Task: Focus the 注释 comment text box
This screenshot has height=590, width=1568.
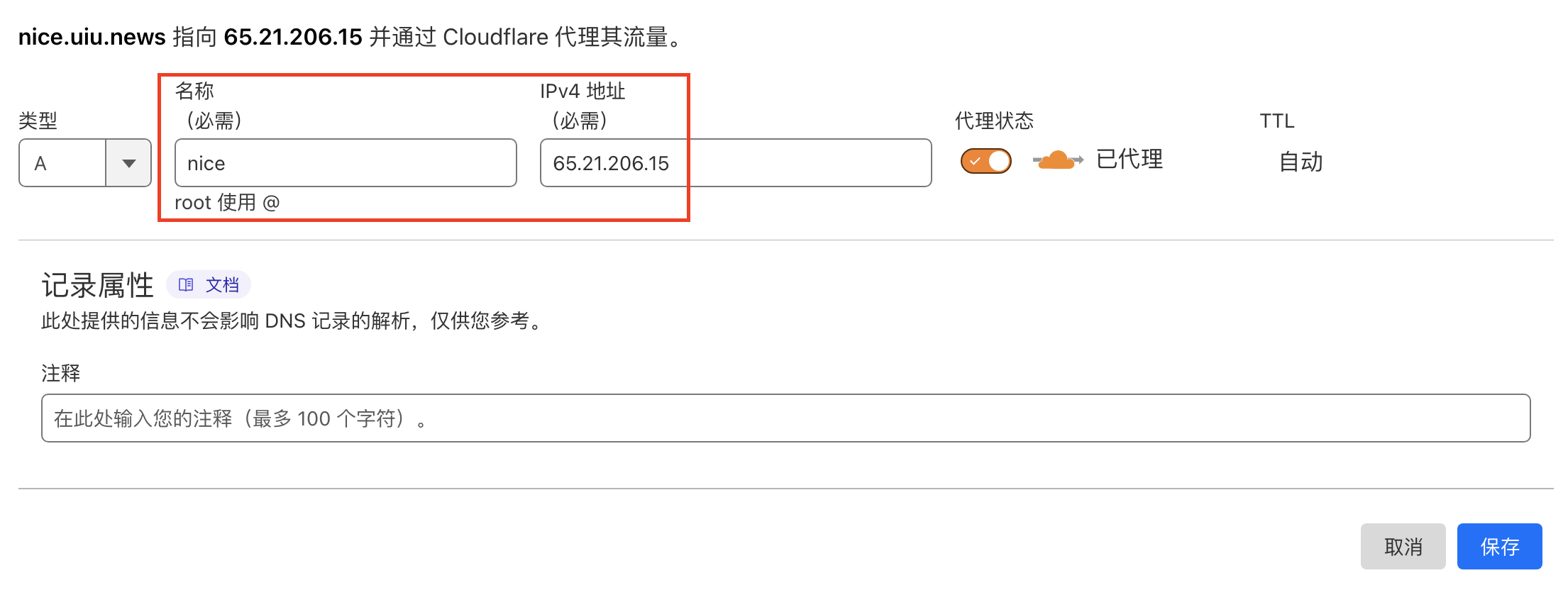Action: click(785, 418)
